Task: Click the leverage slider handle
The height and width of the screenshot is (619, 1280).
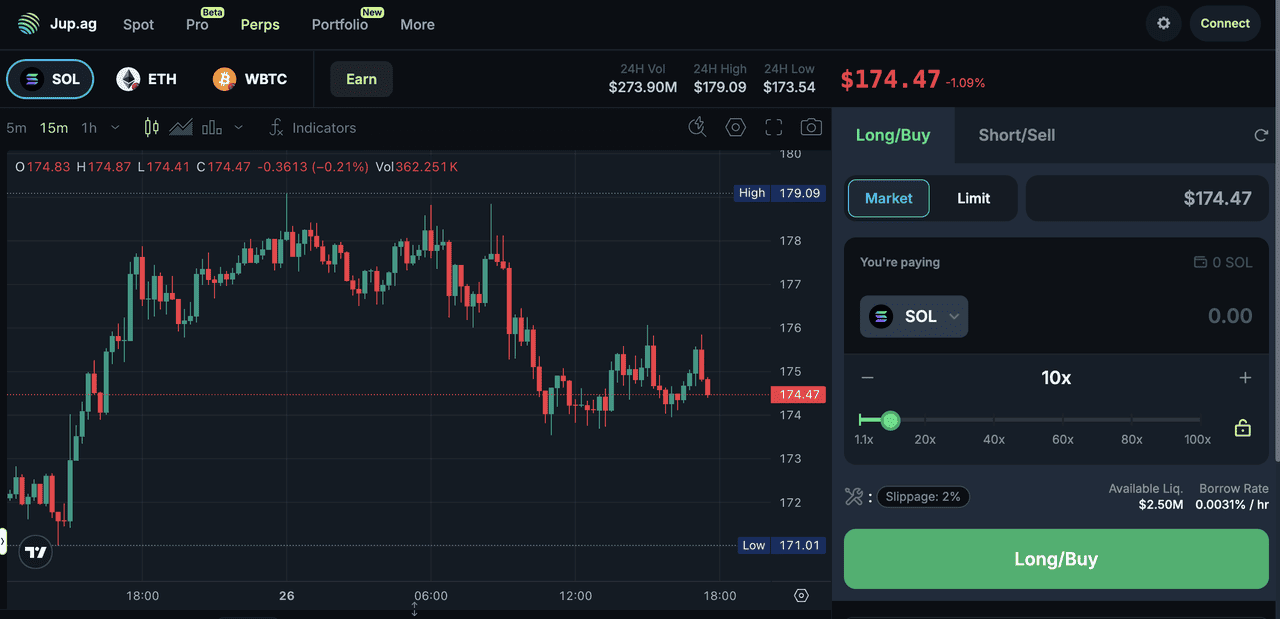Action: [x=891, y=420]
